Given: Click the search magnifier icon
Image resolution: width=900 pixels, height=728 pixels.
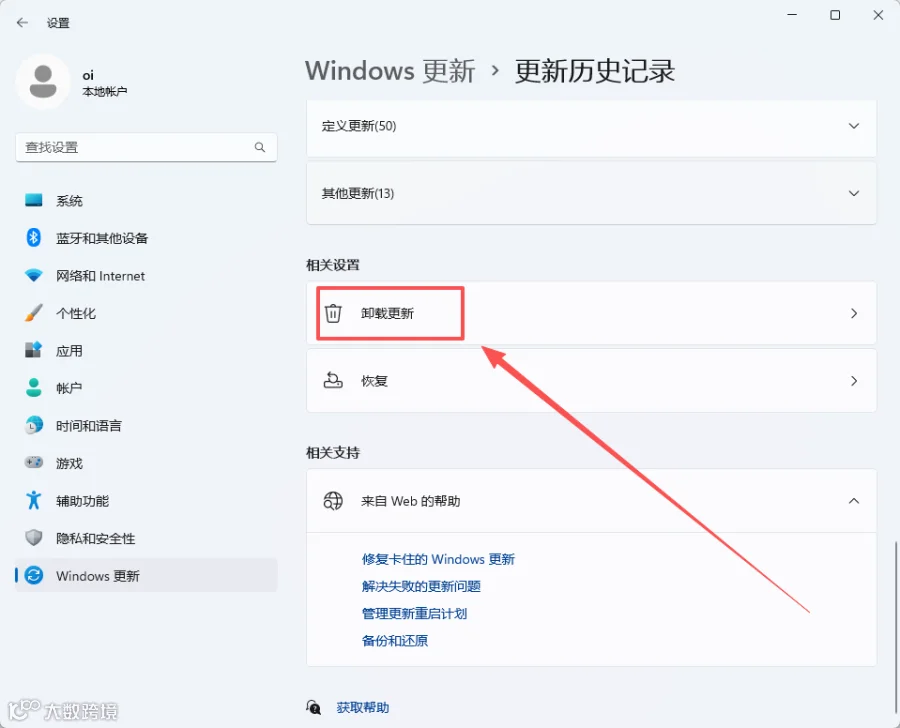Looking at the screenshot, I should [x=260, y=148].
